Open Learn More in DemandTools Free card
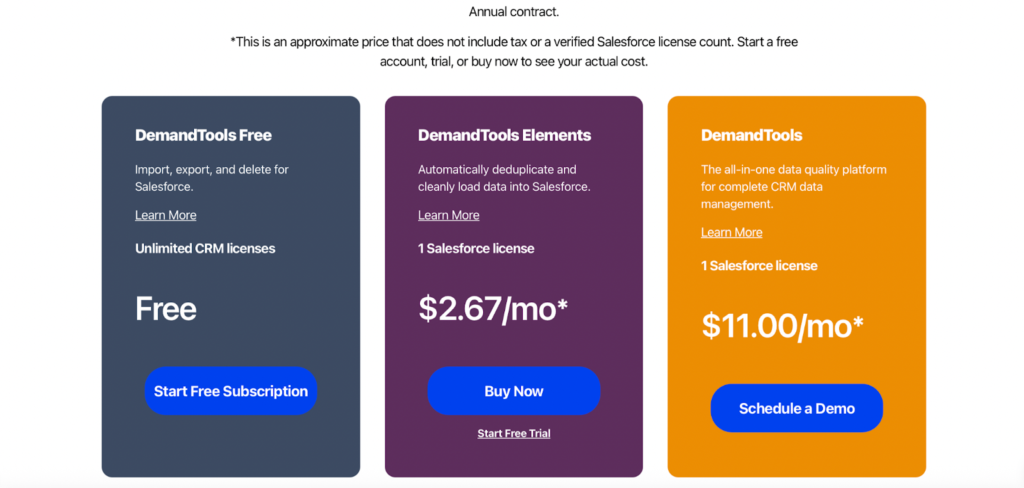 click(x=166, y=215)
